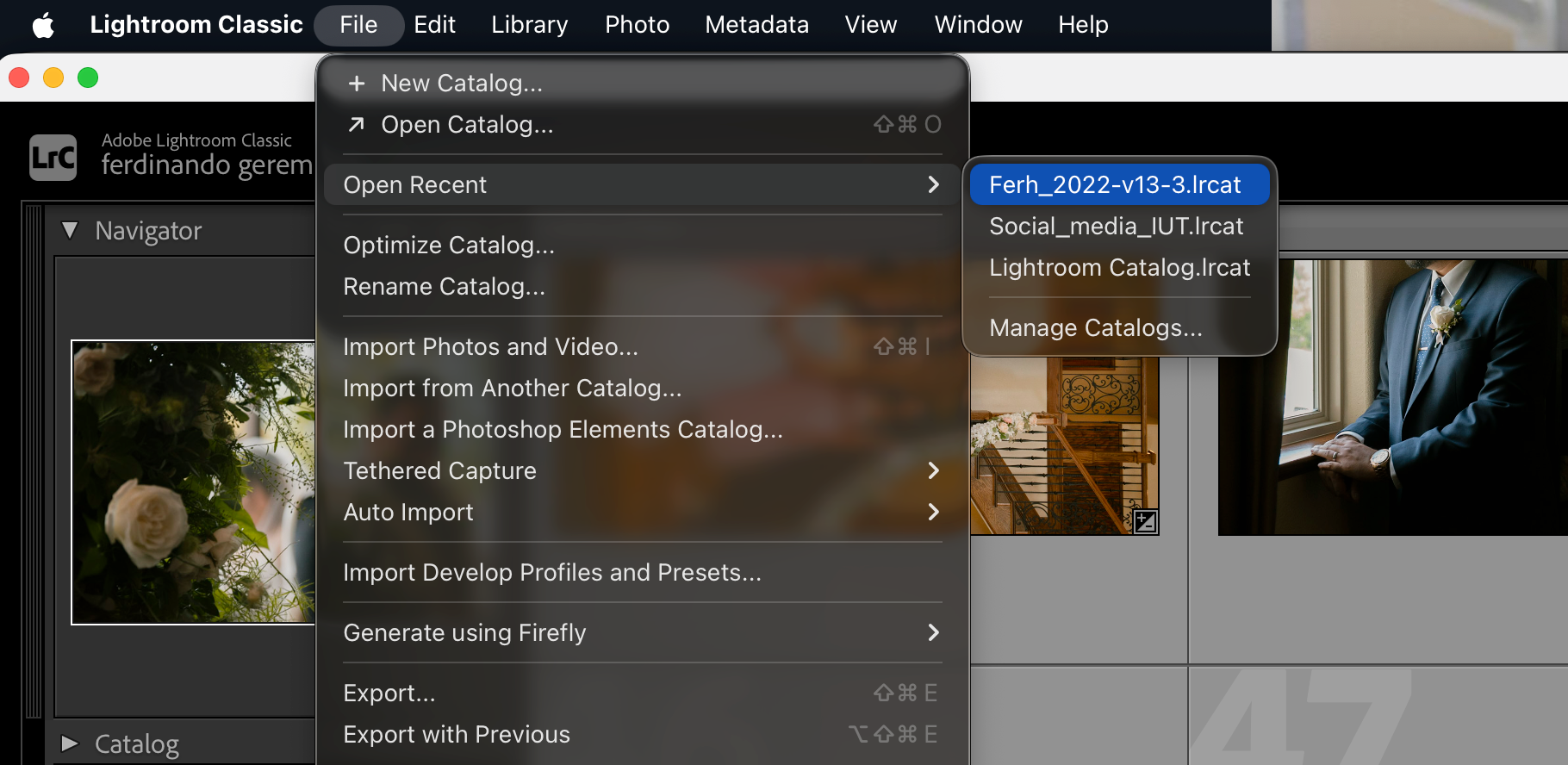Viewport: 1568px width, 765px height.
Task: Click the Catalog panel title
Action: pyautogui.click(x=137, y=744)
